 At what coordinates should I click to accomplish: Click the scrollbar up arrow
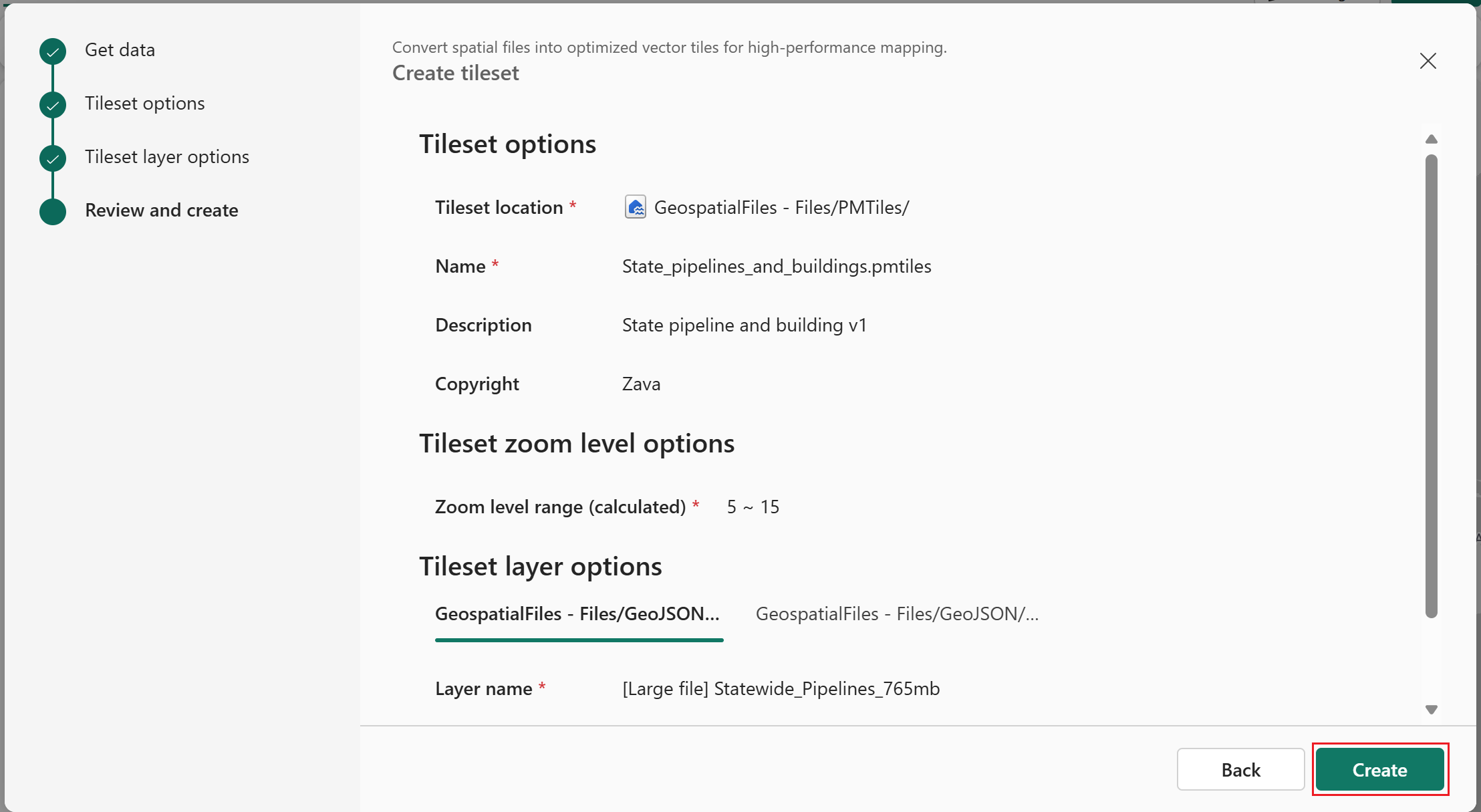tap(1431, 139)
